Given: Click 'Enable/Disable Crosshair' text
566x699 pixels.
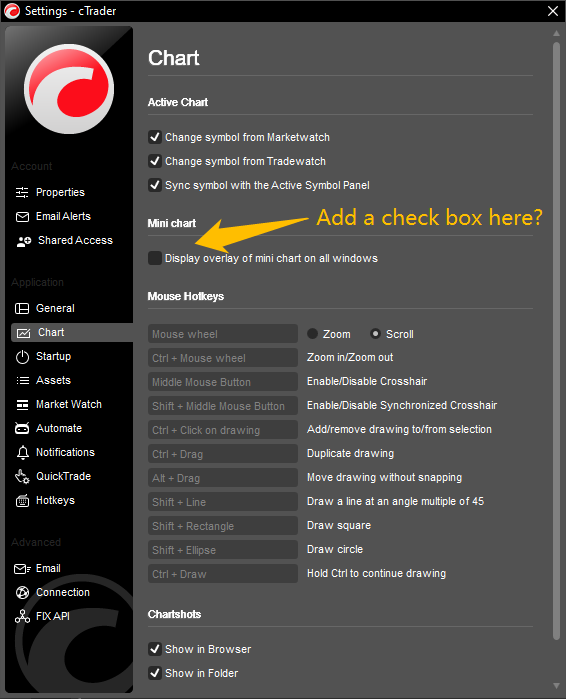Looking at the screenshot, I should point(367,381).
